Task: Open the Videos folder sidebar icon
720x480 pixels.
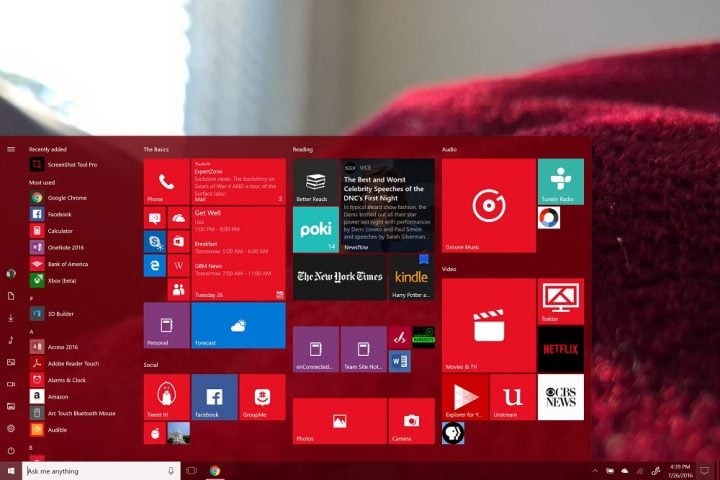Action: click(11, 384)
